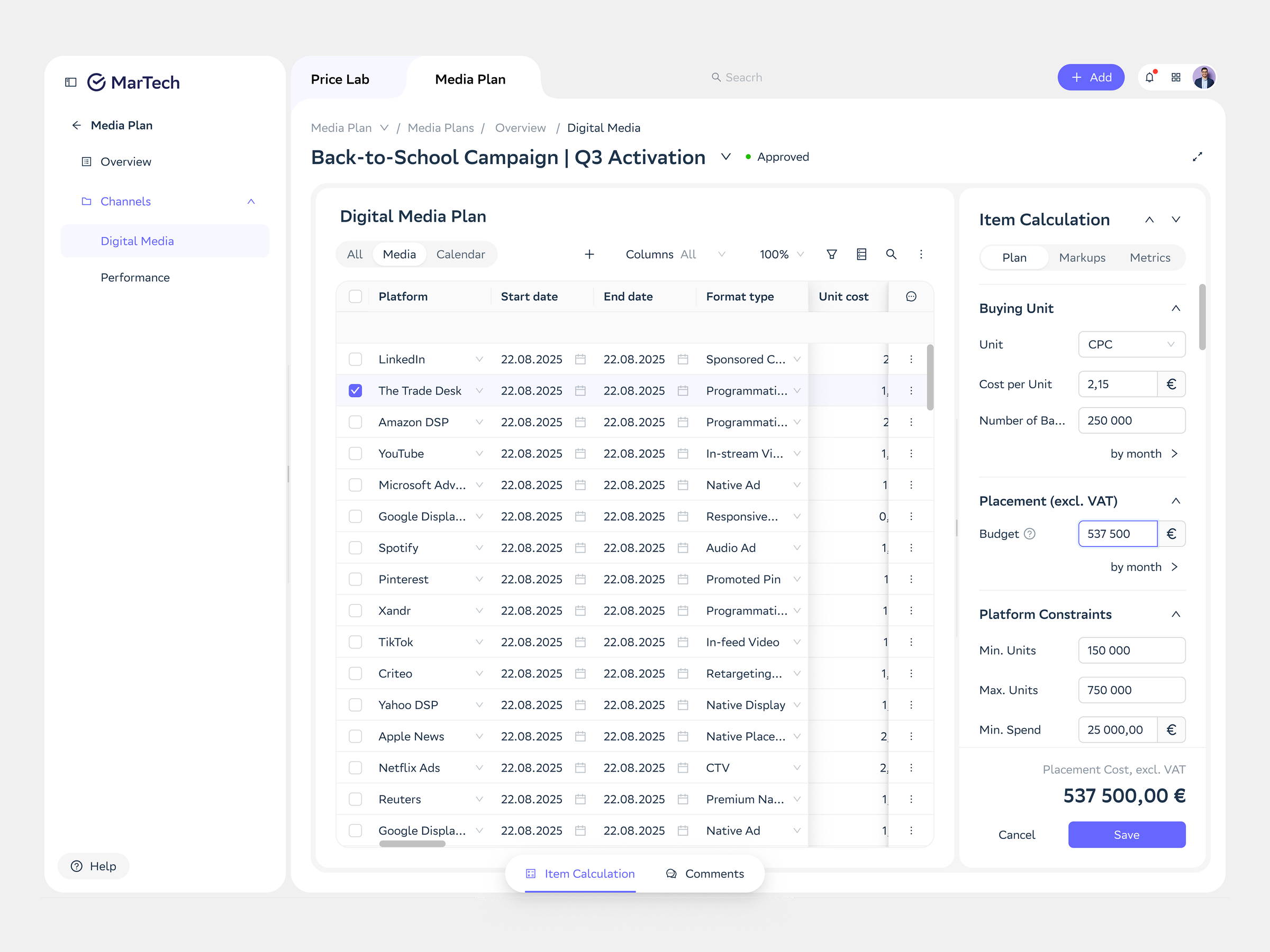Open end date calendar for Spotify row

coord(683,548)
